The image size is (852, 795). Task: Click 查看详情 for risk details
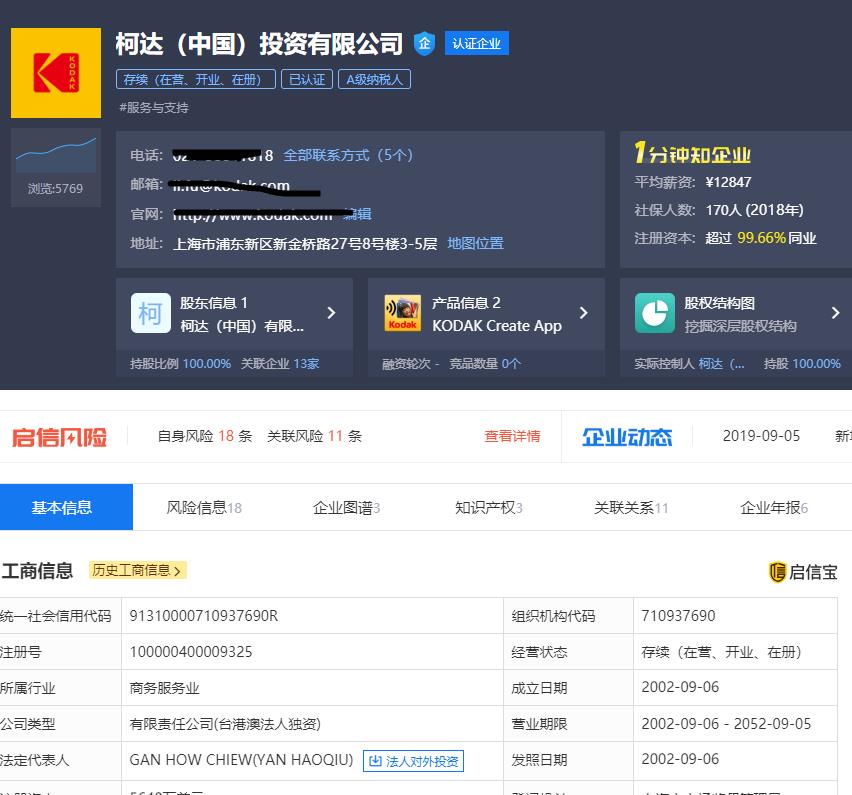coord(512,436)
